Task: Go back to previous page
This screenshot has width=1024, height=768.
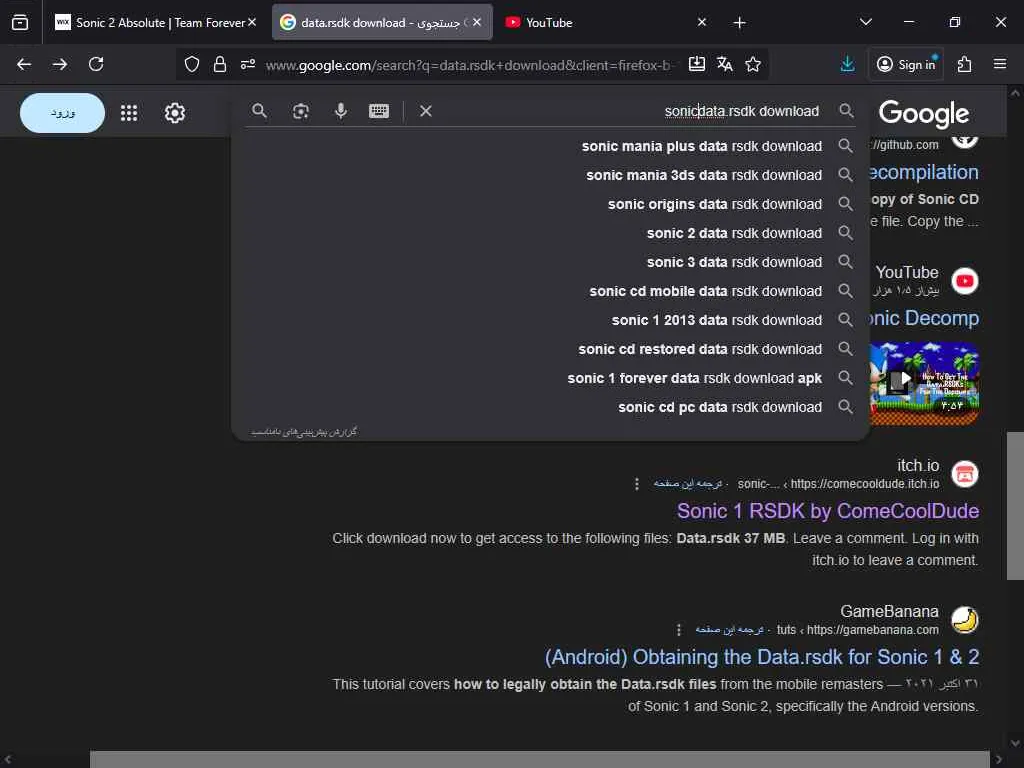Action: [24, 64]
